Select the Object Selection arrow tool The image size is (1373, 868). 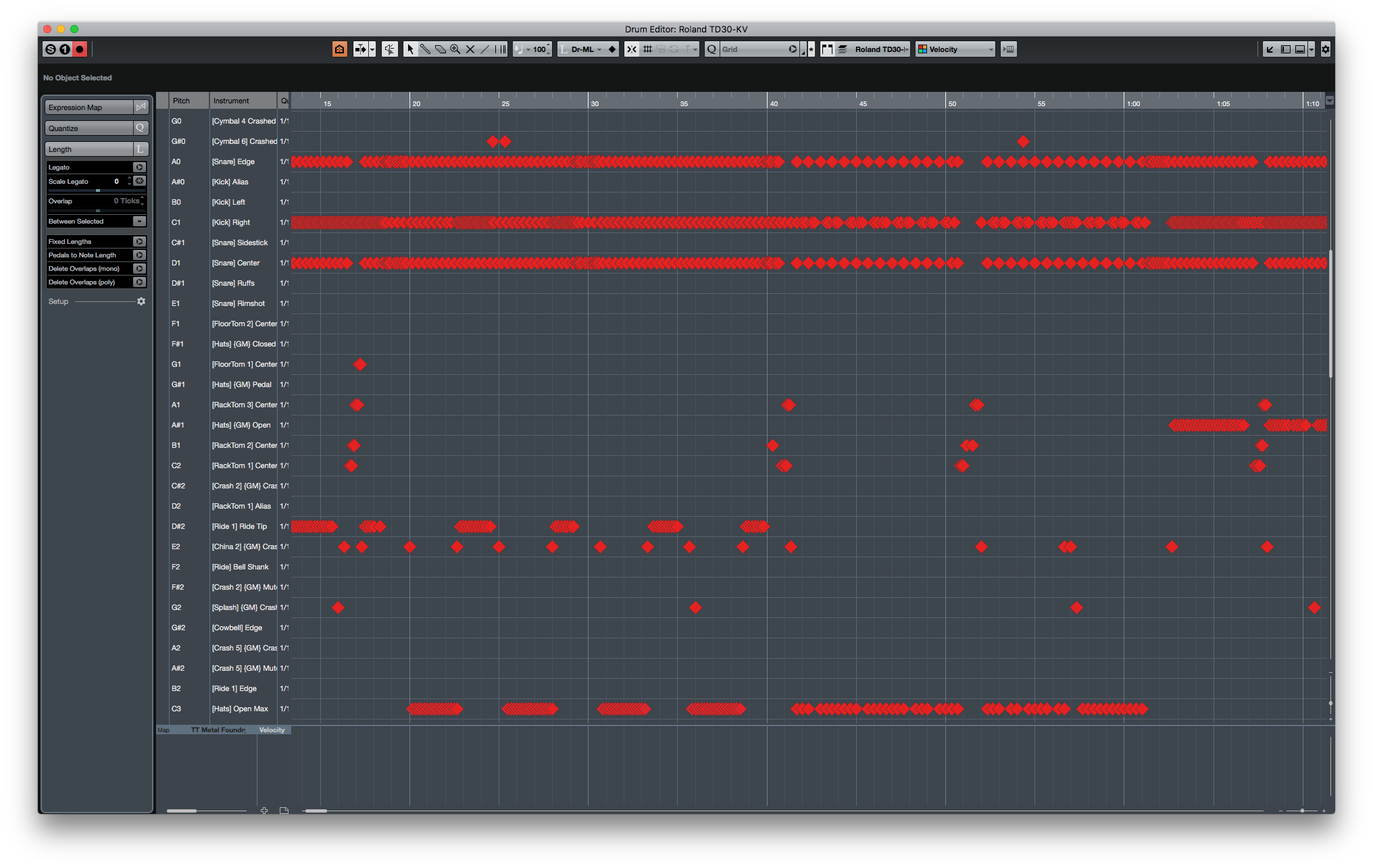(x=410, y=49)
